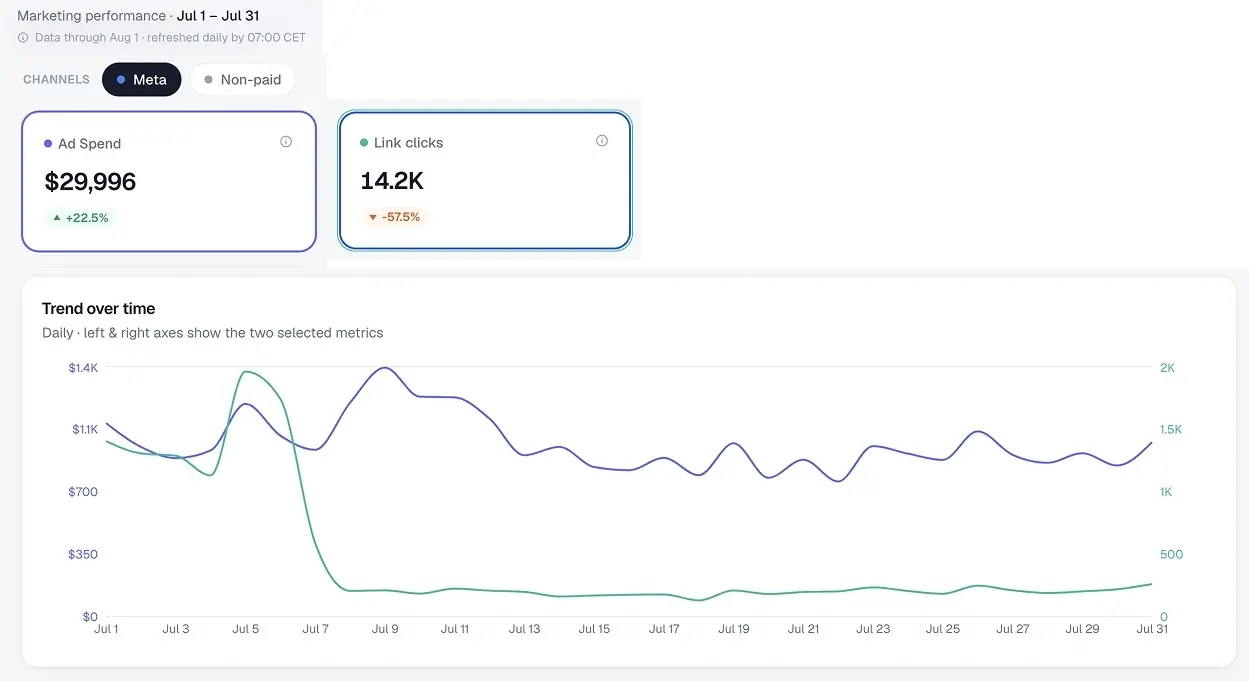Click the Marketing performance title

92,16
